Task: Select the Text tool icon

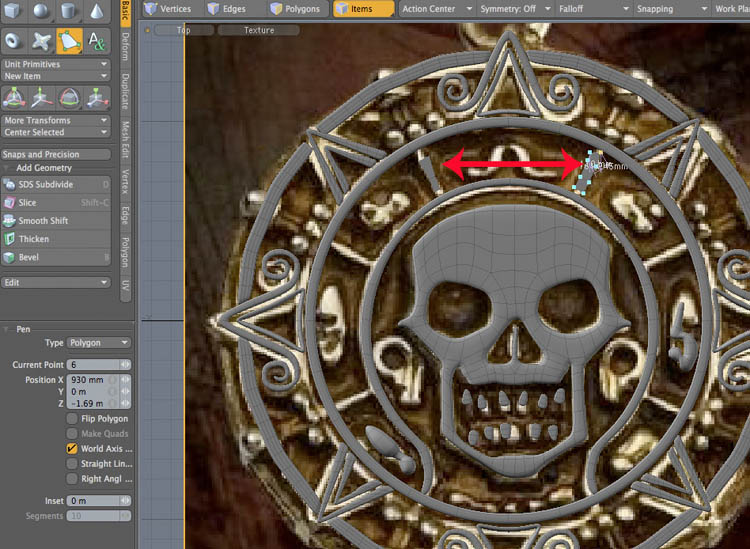Action: point(97,41)
